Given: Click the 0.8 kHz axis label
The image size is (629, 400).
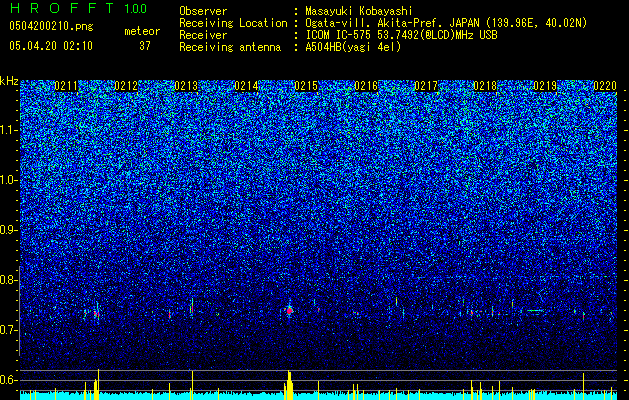Looking at the screenshot, I should pyautogui.click(x=9, y=280).
